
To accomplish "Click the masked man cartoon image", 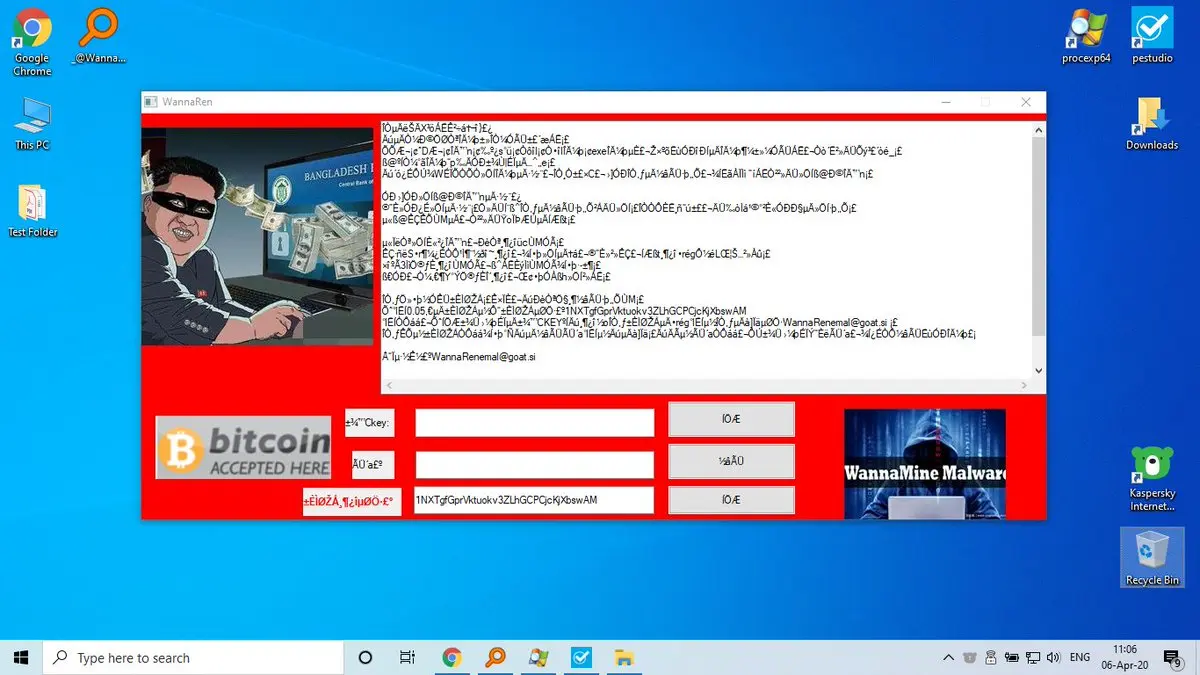I will coord(259,236).
